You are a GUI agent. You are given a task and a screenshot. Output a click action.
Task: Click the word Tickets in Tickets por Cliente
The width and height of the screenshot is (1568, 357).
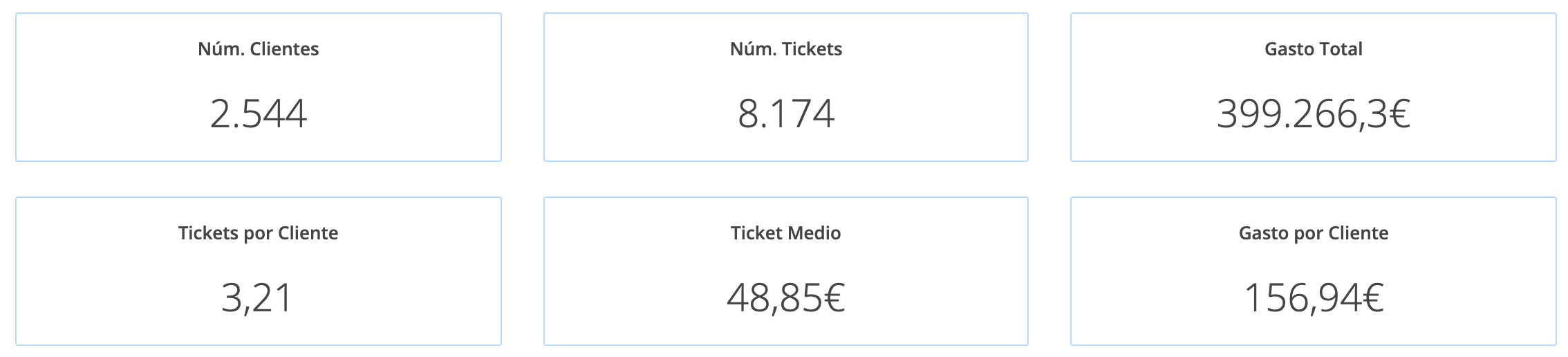tap(208, 233)
